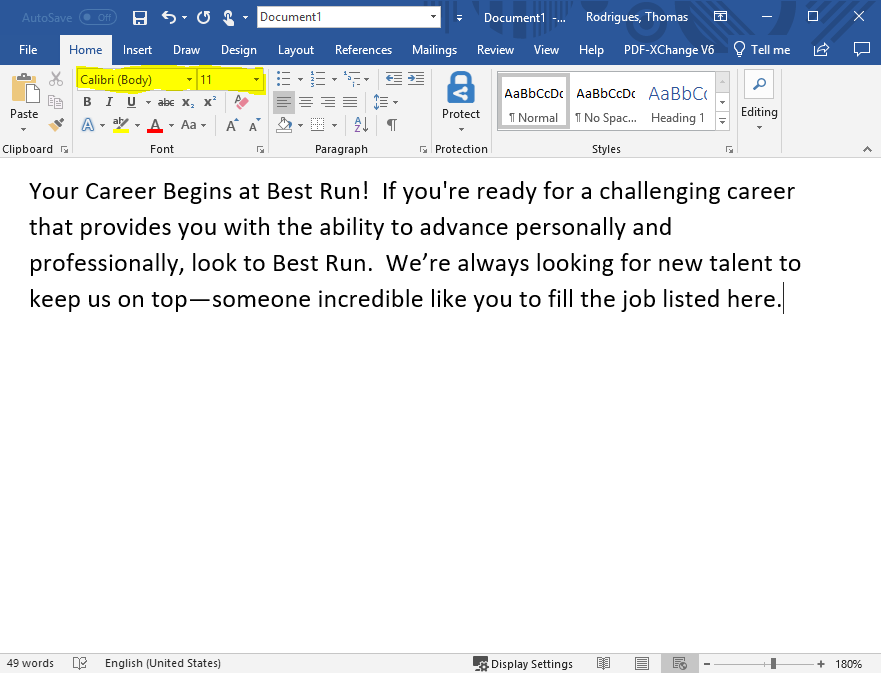Switch to Print Layout view
Screen dimensions: 881x673
(642, 663)
